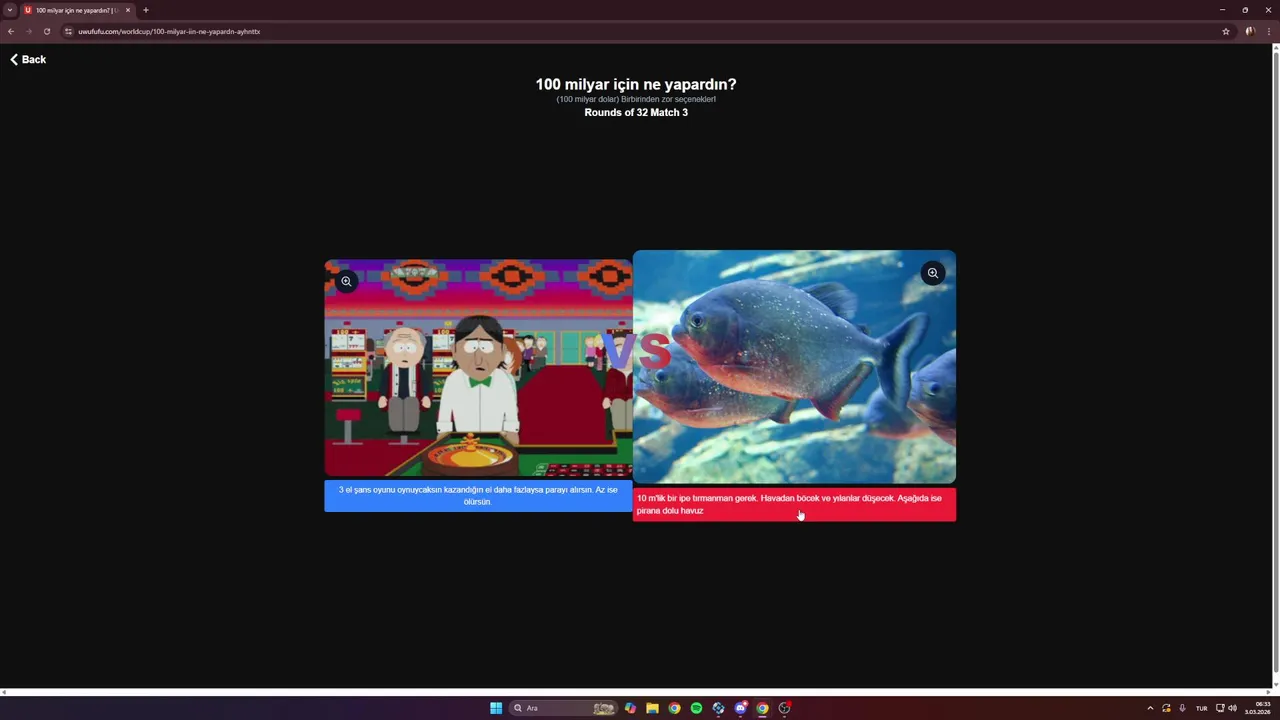Select the '100 milyar için ne yapardın?' tab
The width and height of the screenshot is (1280, 720).
(77, 10)
